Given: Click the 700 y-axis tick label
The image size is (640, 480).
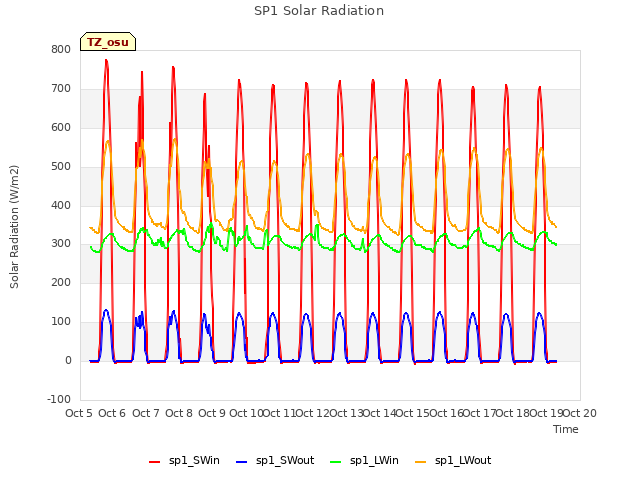Looking at the screenshot, I should coord(61,88).
